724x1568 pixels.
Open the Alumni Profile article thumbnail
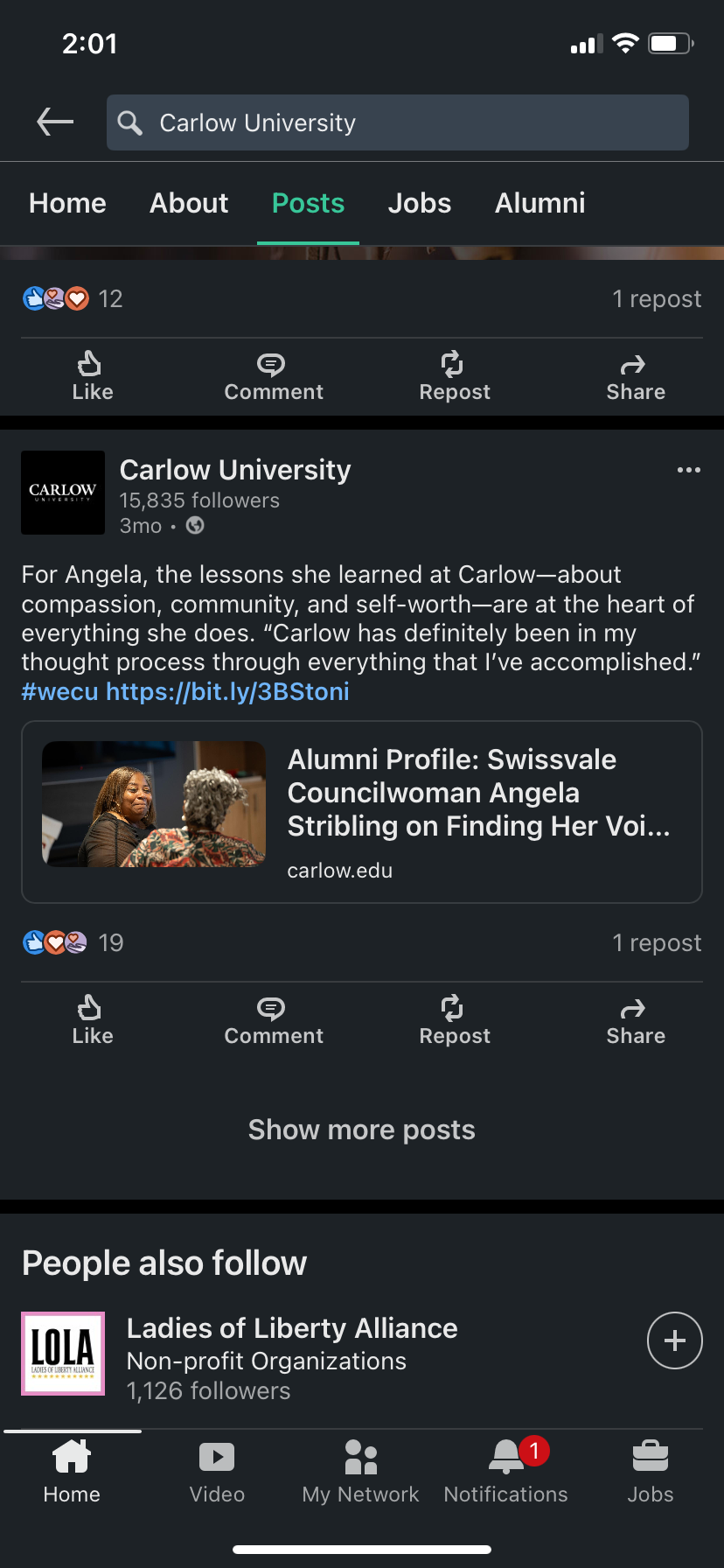point(154,804)
